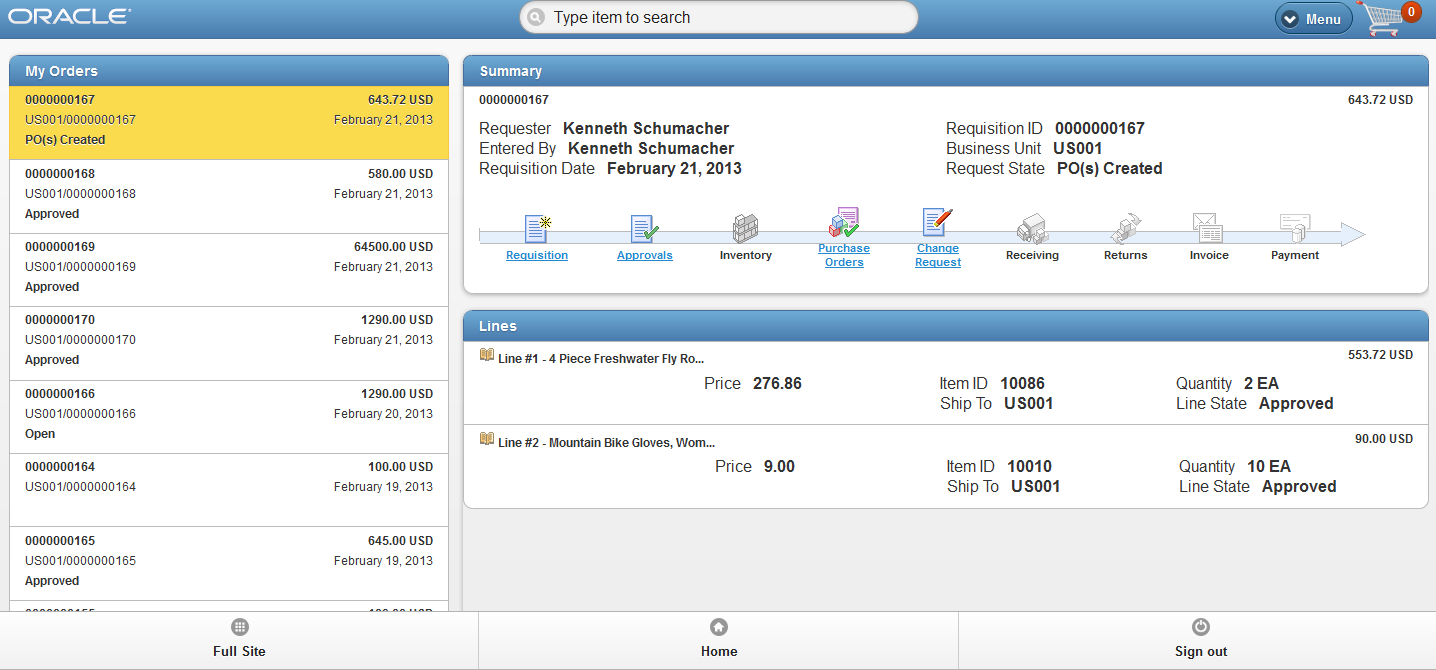The image size is (1436, 670).
Task: Click the 64500.00 USD order amount
Action: tap(393, 247)
